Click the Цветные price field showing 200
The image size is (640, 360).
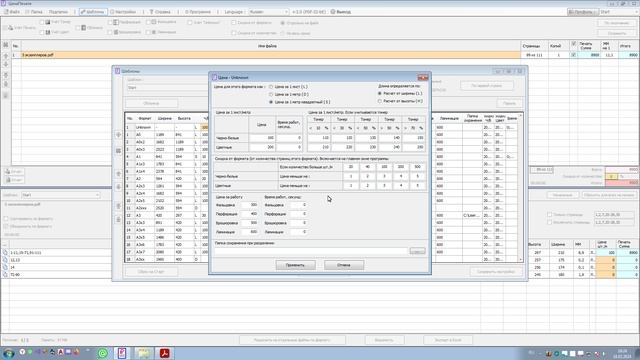(x=262, y=147)
